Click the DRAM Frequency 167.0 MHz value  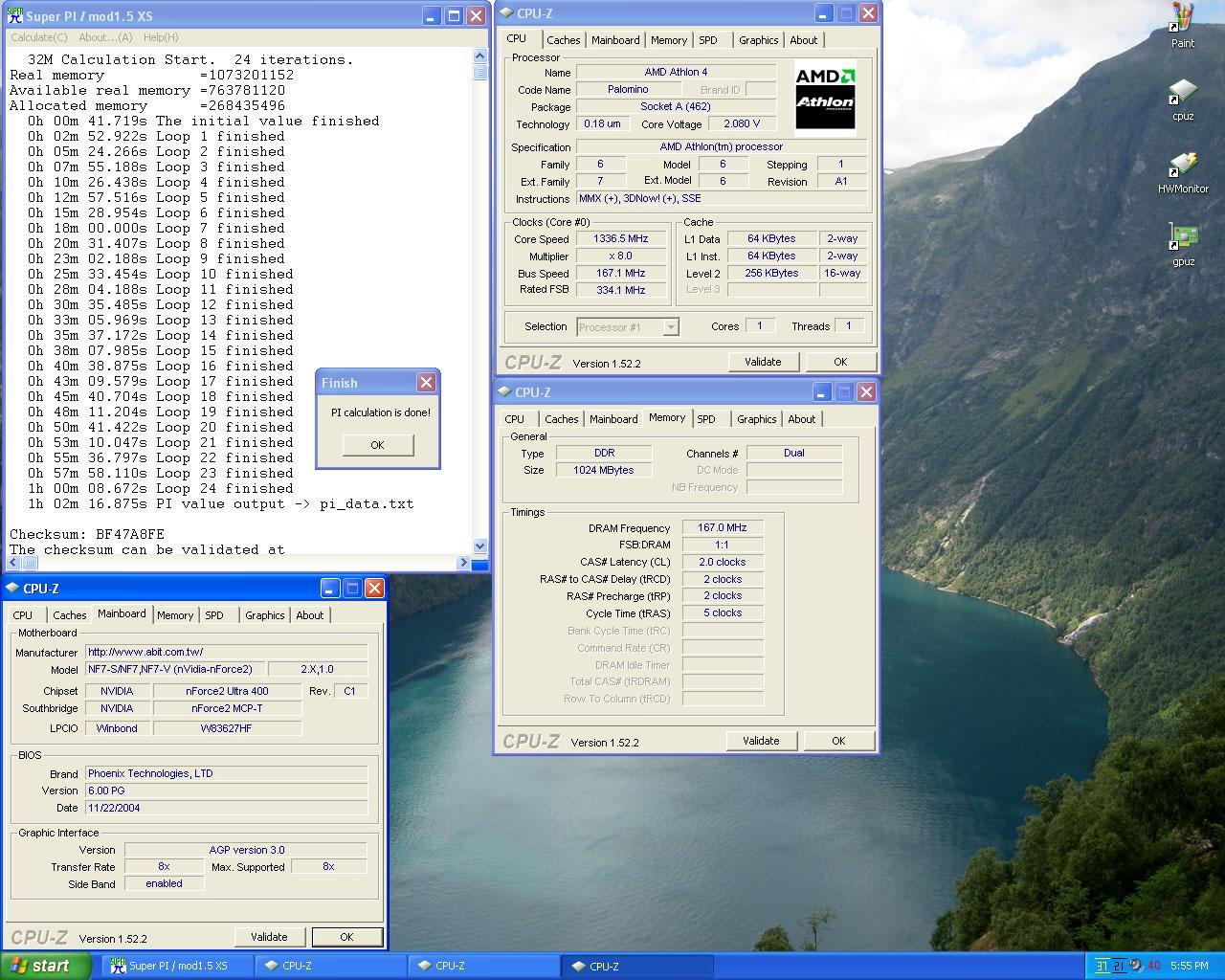coord(723,527)
